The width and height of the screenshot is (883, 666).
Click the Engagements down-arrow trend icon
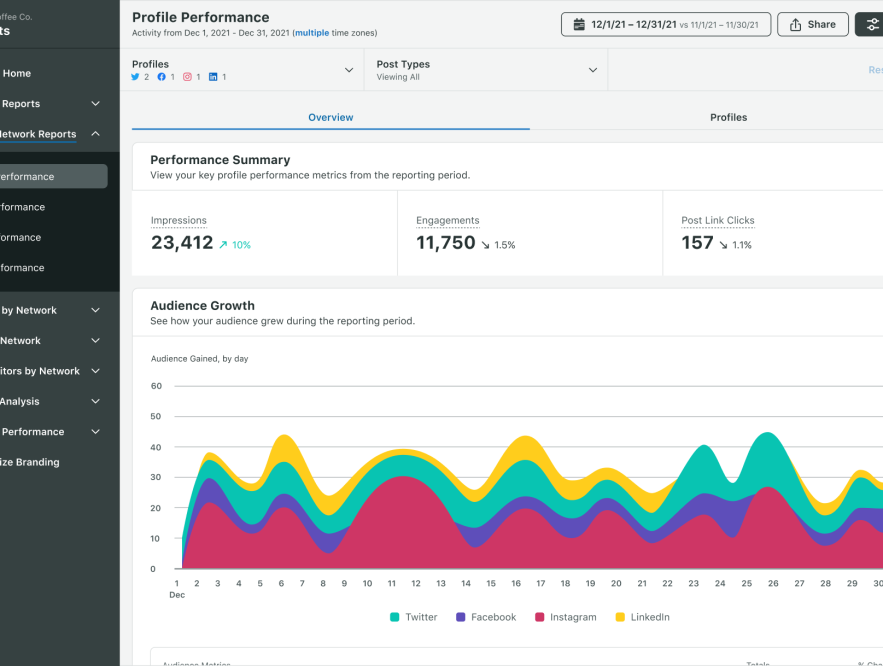coord(485,244)
